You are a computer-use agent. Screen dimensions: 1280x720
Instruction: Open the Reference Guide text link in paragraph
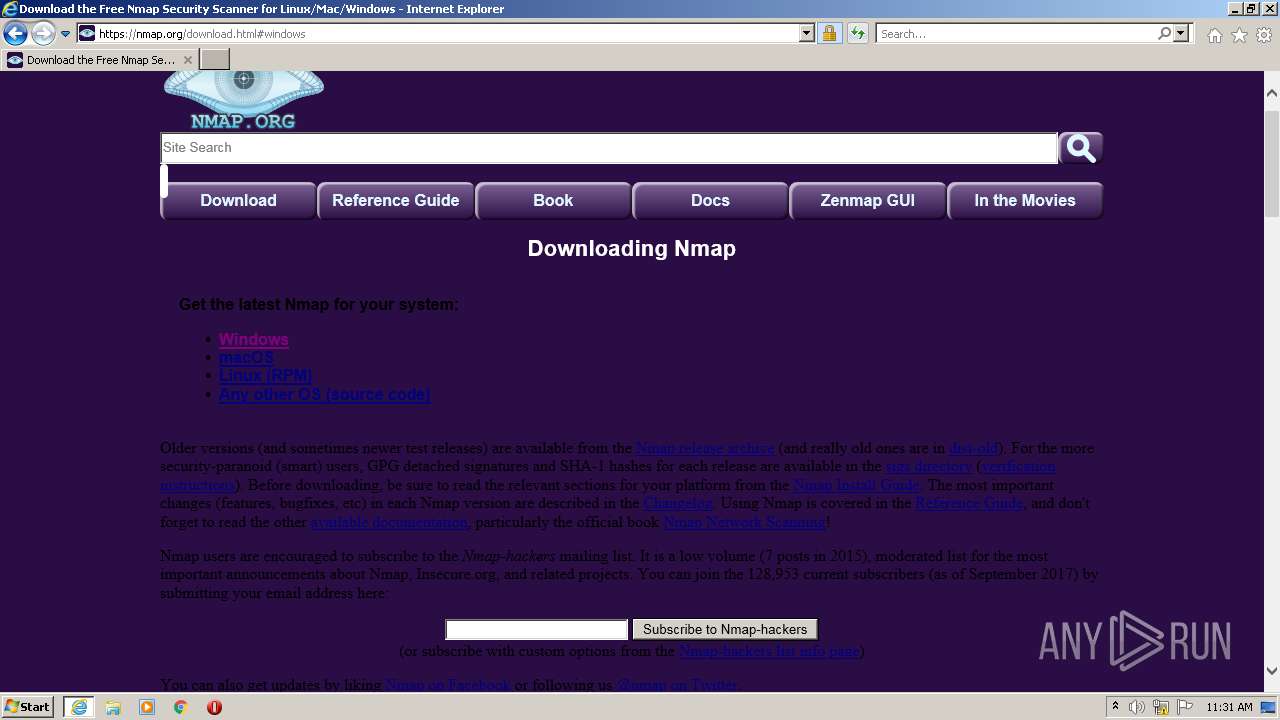[969, 503]
